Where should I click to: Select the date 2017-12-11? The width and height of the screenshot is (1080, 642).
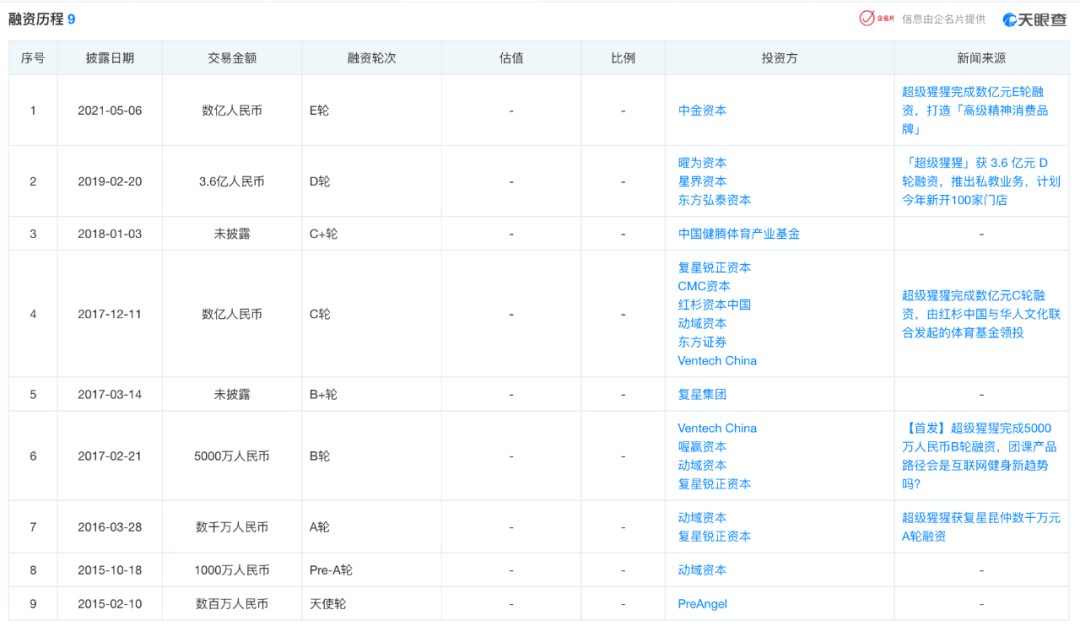click(110, 313)
